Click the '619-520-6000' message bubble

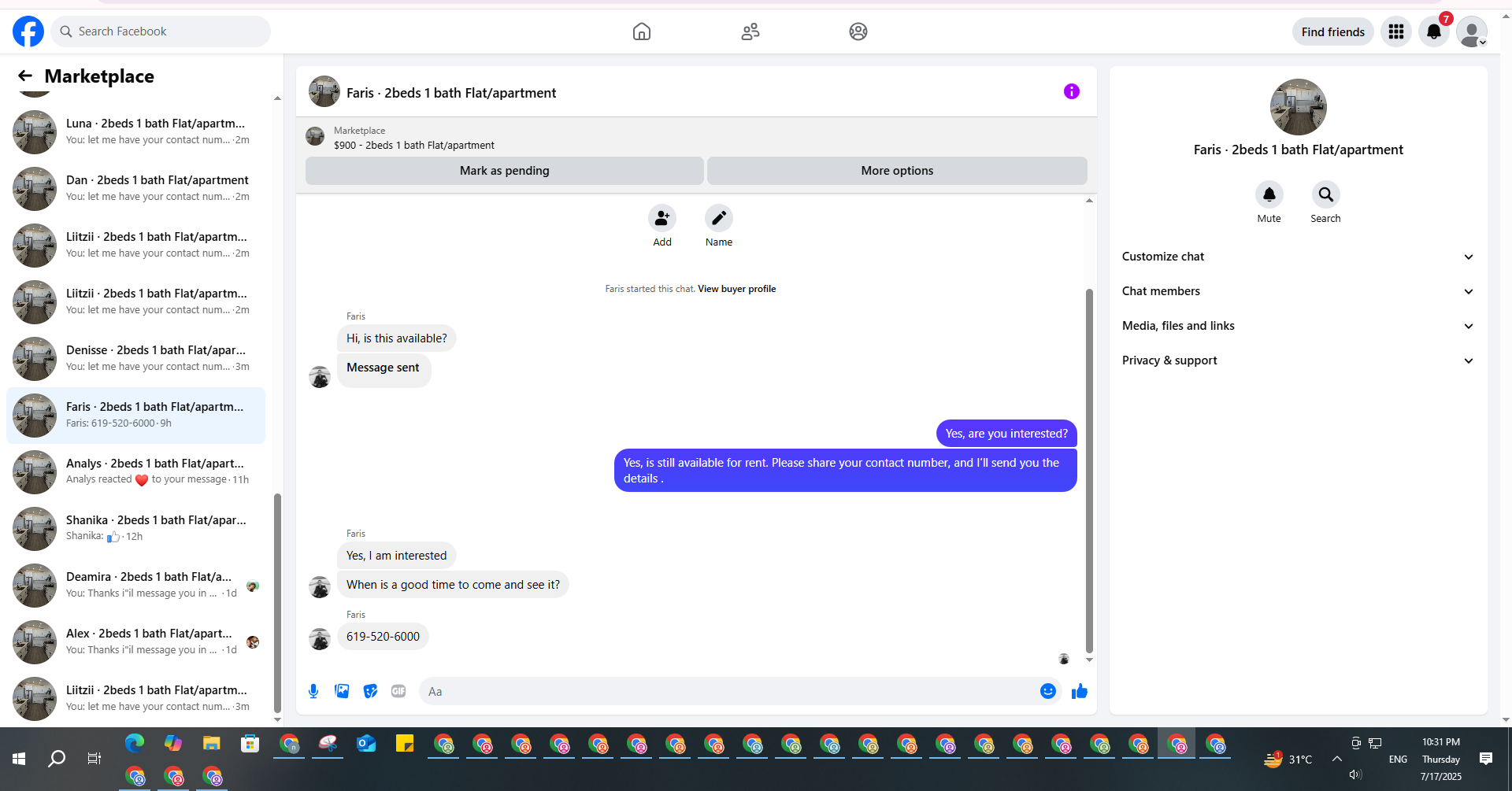(x=383, y=637)
